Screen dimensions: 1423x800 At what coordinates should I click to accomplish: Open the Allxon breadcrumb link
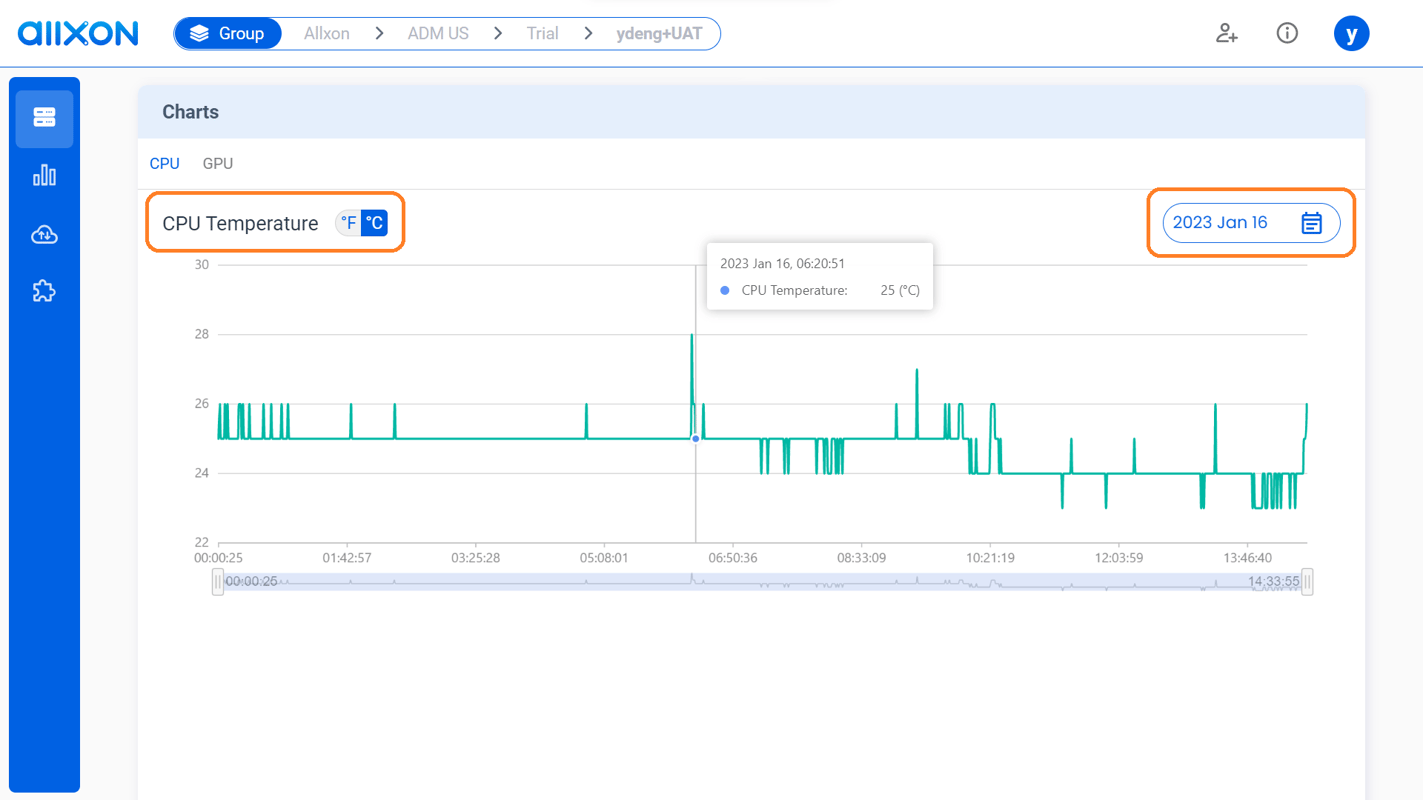coord(326,33)
